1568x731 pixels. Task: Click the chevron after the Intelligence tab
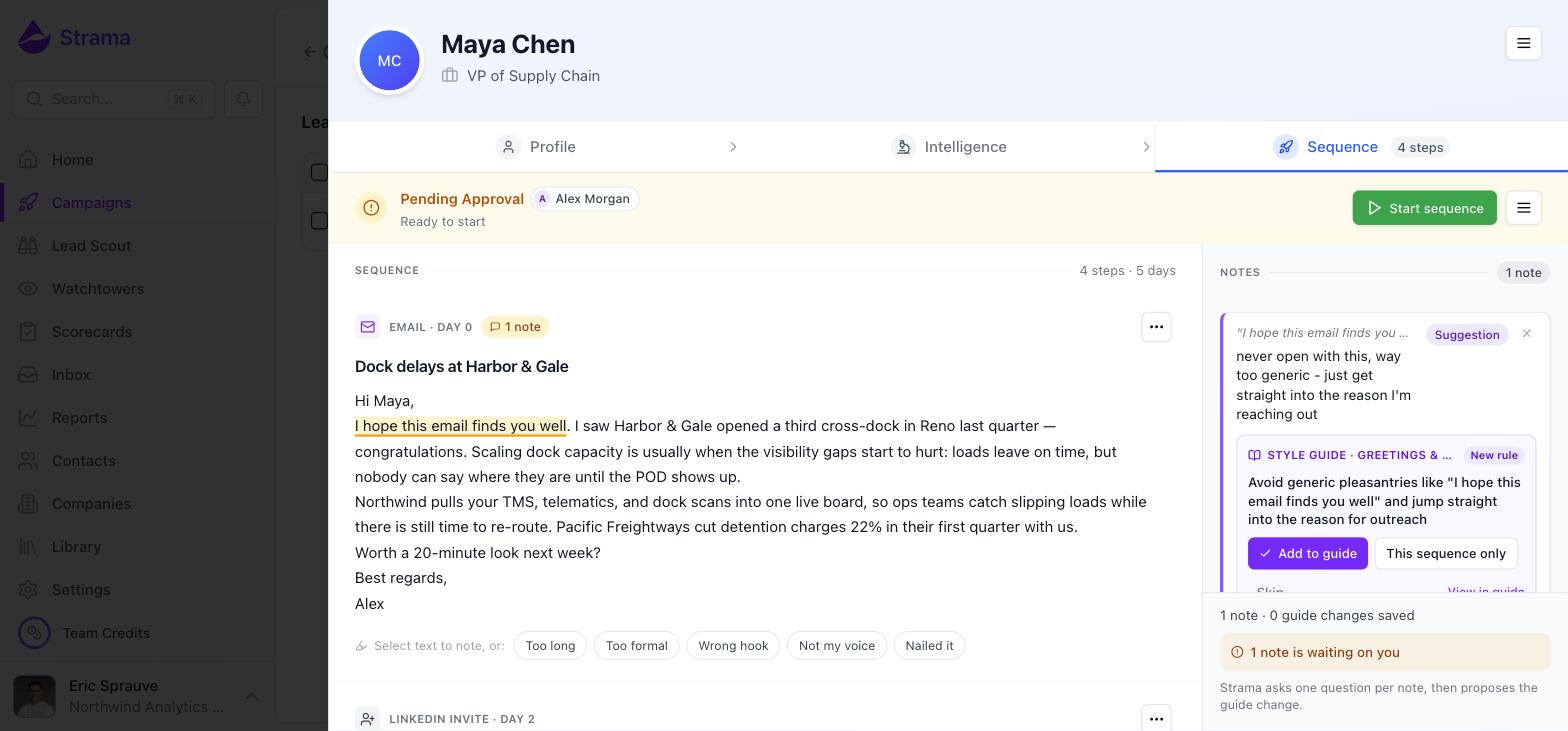pos(1145,147)
